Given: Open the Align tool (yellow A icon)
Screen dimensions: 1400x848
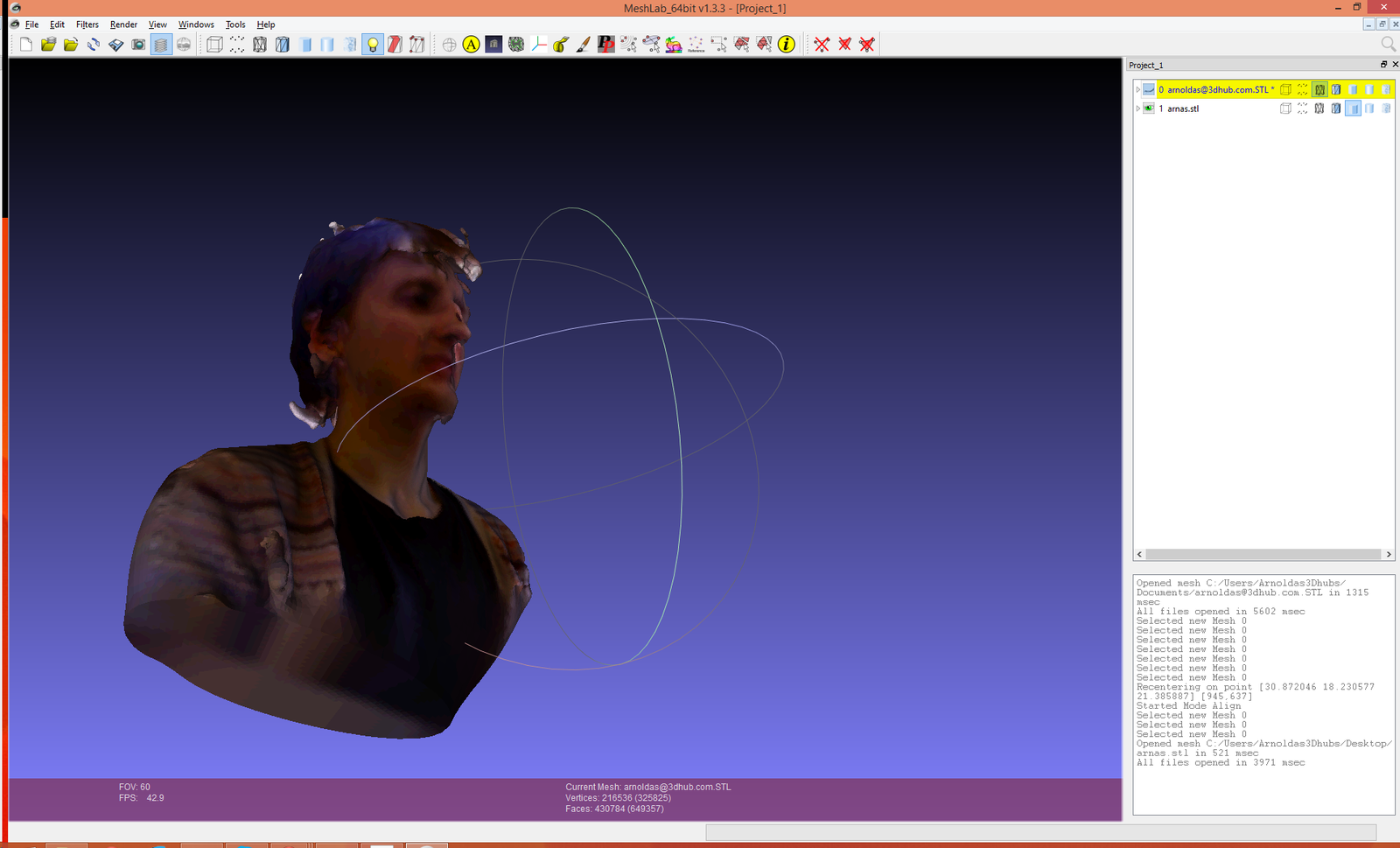Looking at the screenshot, I should pyautogui.click(x=471, y=45).
